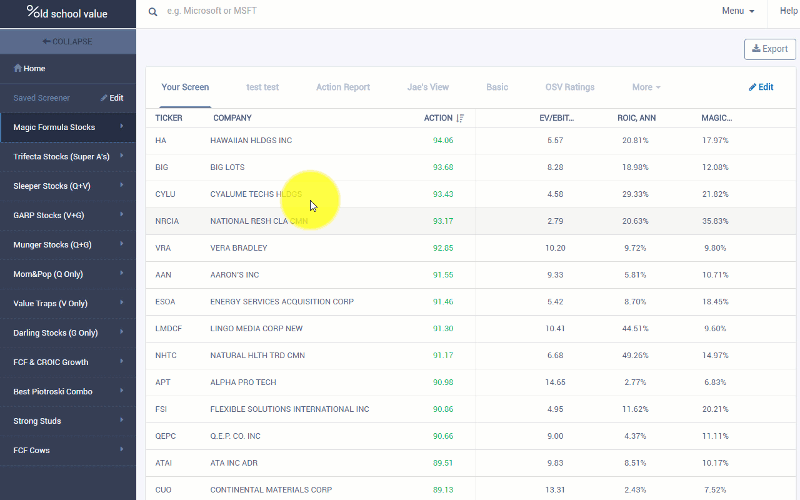
Task: Click company BIG LOTS
Action: coord(228,167)
